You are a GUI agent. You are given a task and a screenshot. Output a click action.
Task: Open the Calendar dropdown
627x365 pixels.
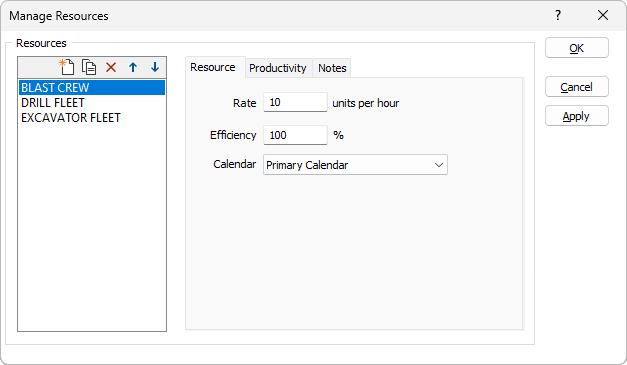tap(355, 165)
